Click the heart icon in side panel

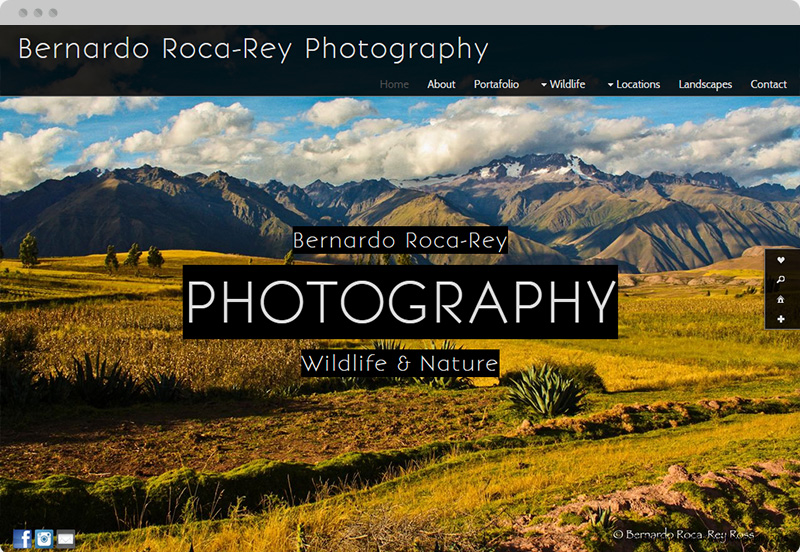(781, 260)
